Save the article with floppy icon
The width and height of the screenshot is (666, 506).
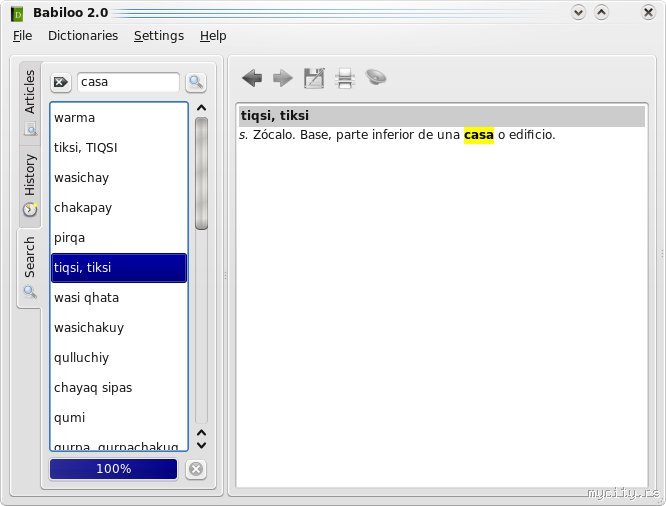point(314,78)
